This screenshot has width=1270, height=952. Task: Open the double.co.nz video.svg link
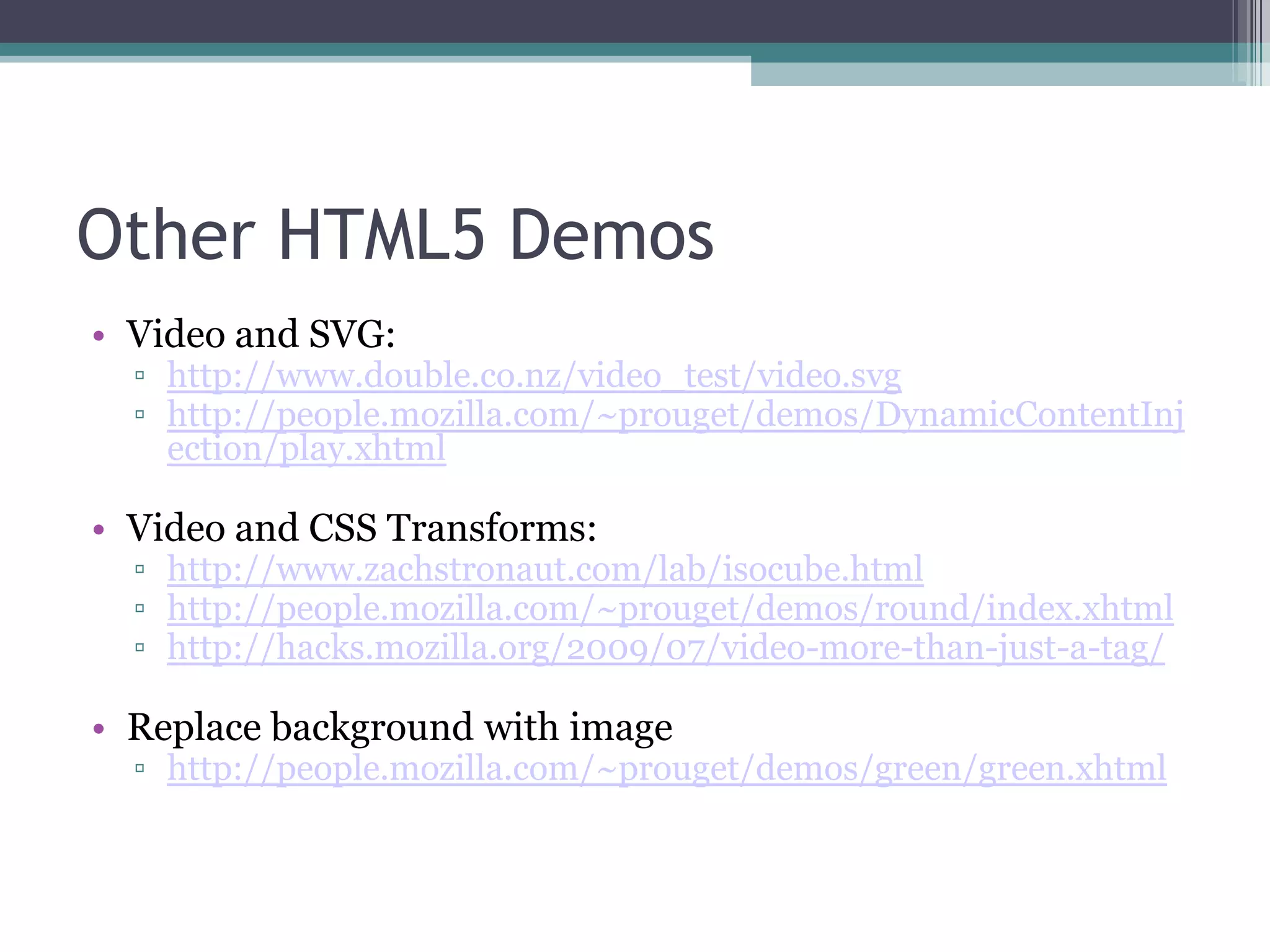pos(533,376)
